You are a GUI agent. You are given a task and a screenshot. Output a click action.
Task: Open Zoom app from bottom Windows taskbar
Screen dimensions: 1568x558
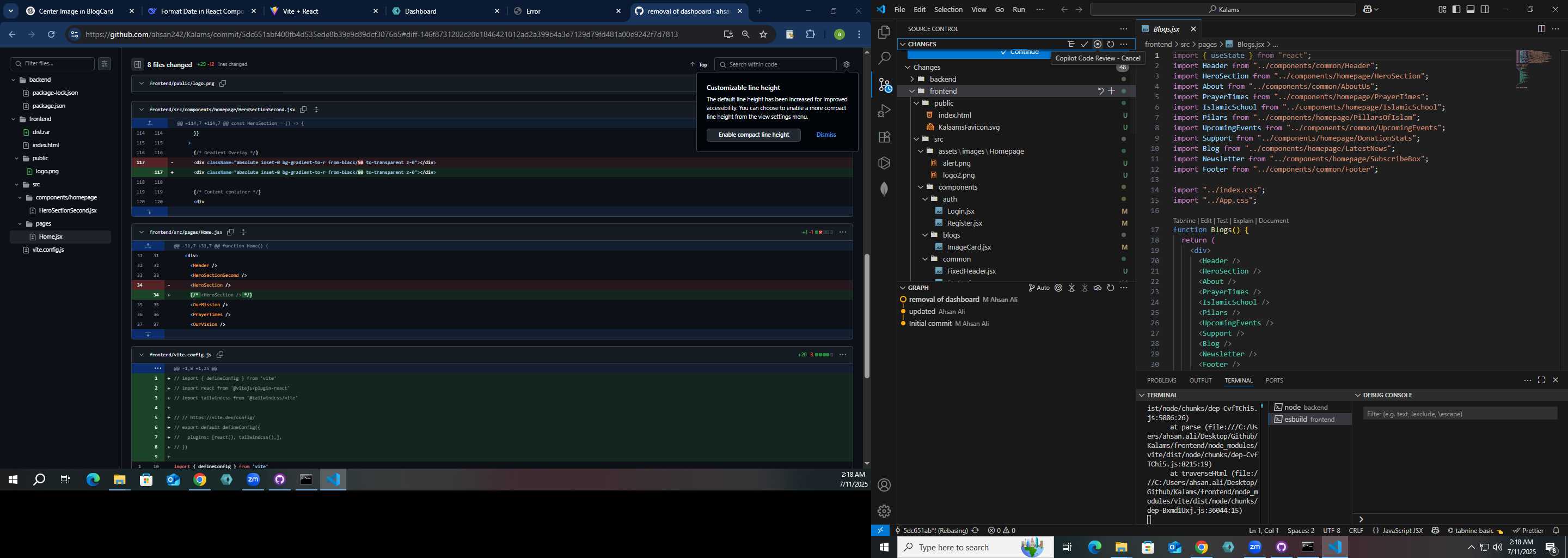(1254, 547)
